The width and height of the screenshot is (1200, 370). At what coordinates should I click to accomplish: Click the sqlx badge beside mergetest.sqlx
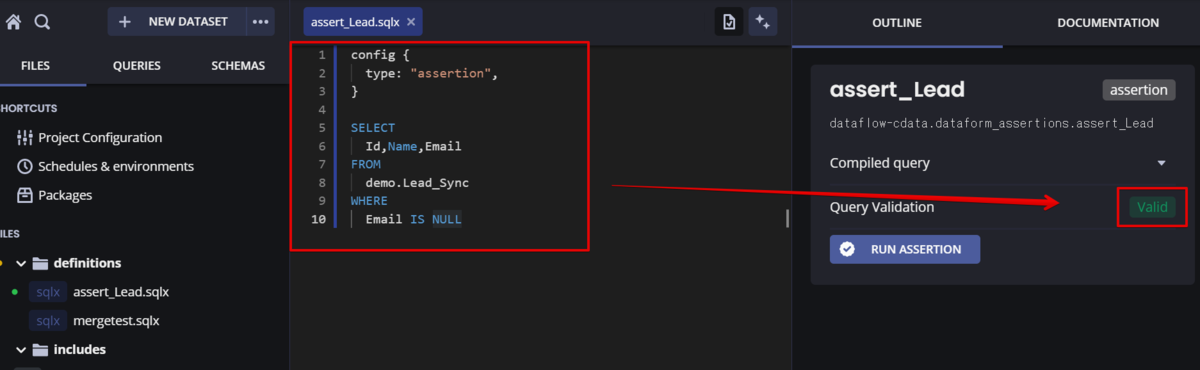coord(48,321)
